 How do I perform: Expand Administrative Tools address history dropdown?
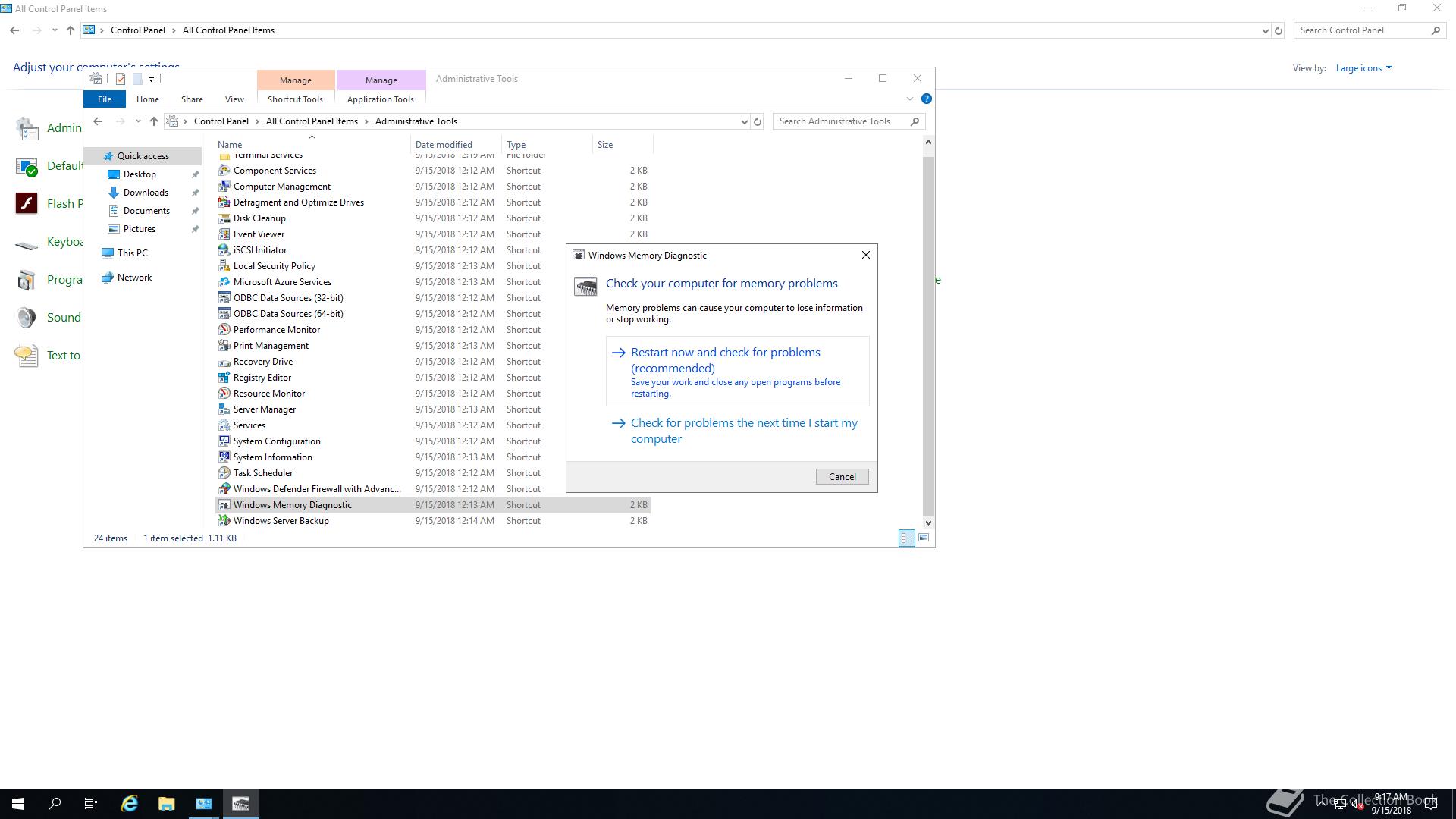point(744,121)
